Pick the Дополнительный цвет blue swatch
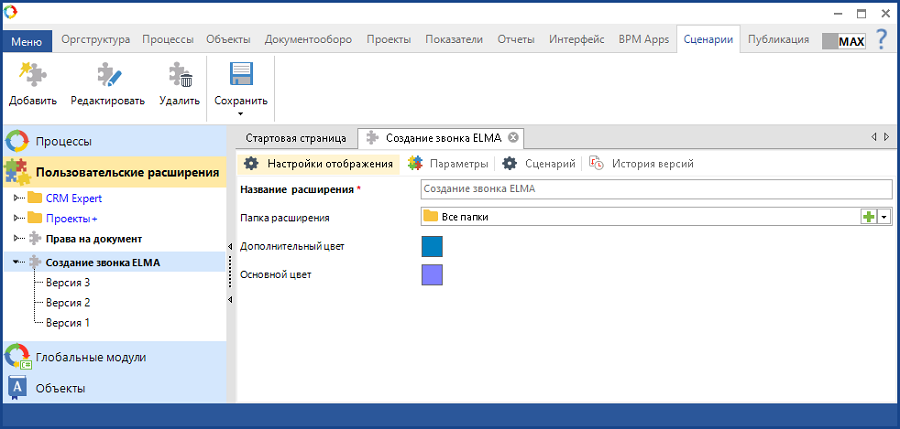This screenshot has height=429, width=900. (x=432, y=246)
